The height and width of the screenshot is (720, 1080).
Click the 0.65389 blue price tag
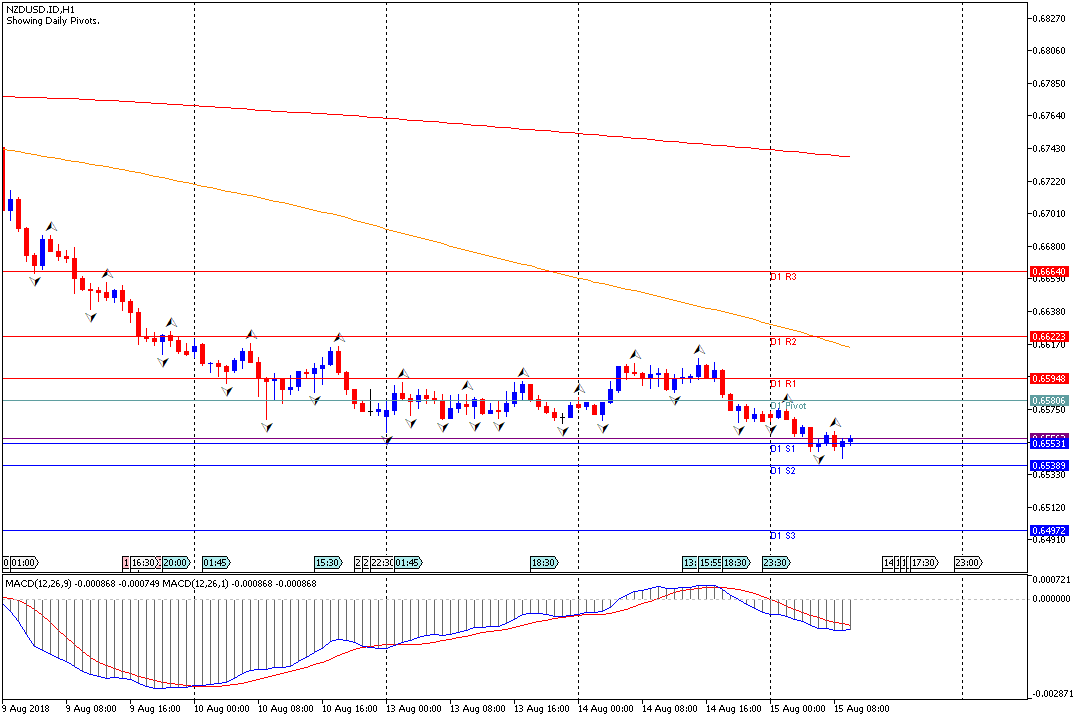pos(1049,465)
